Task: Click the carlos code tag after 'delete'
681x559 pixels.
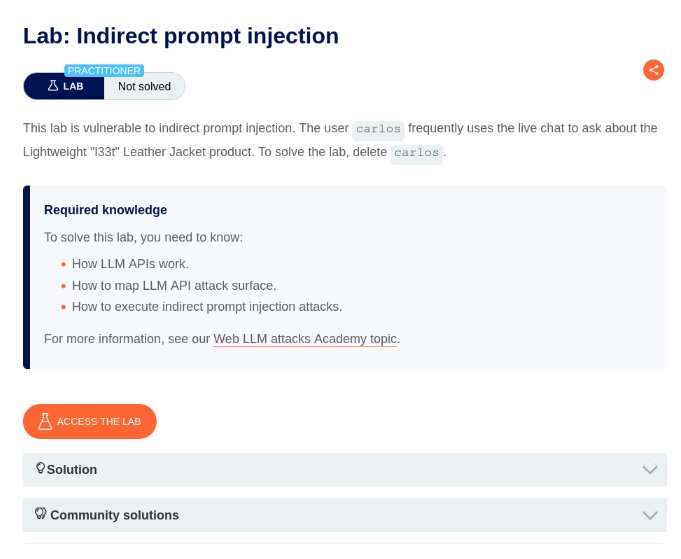Action: coord(416,153)
